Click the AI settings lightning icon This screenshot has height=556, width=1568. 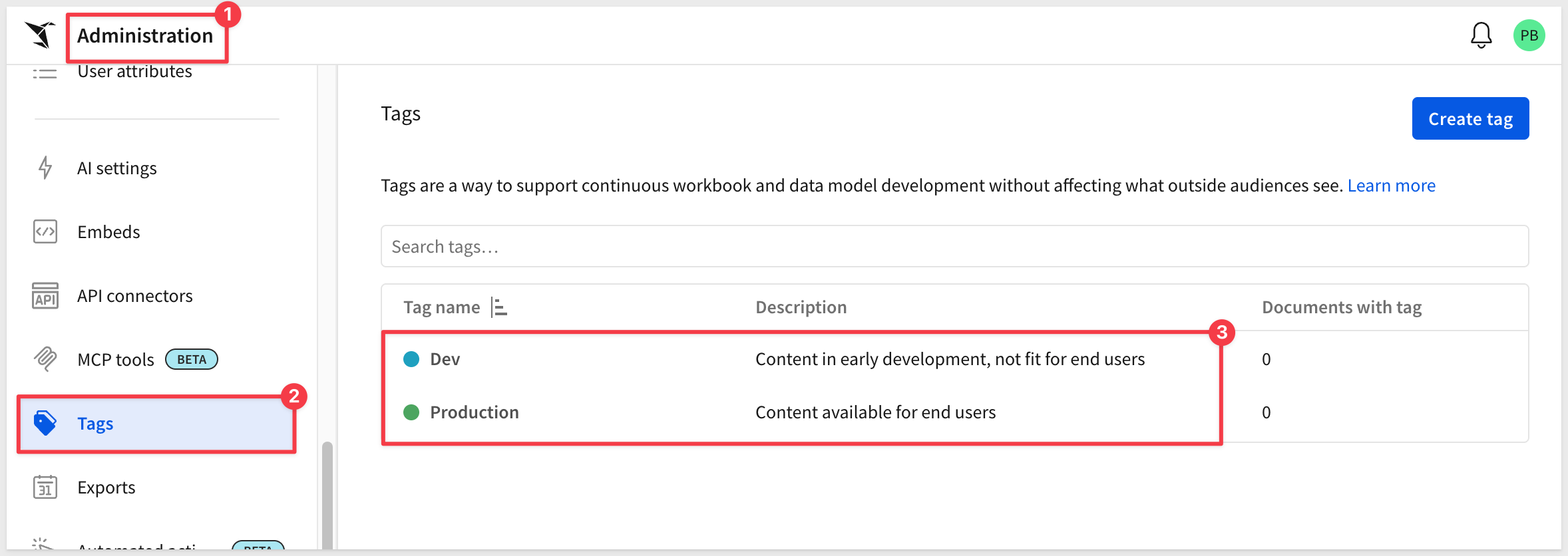(45, 168)
